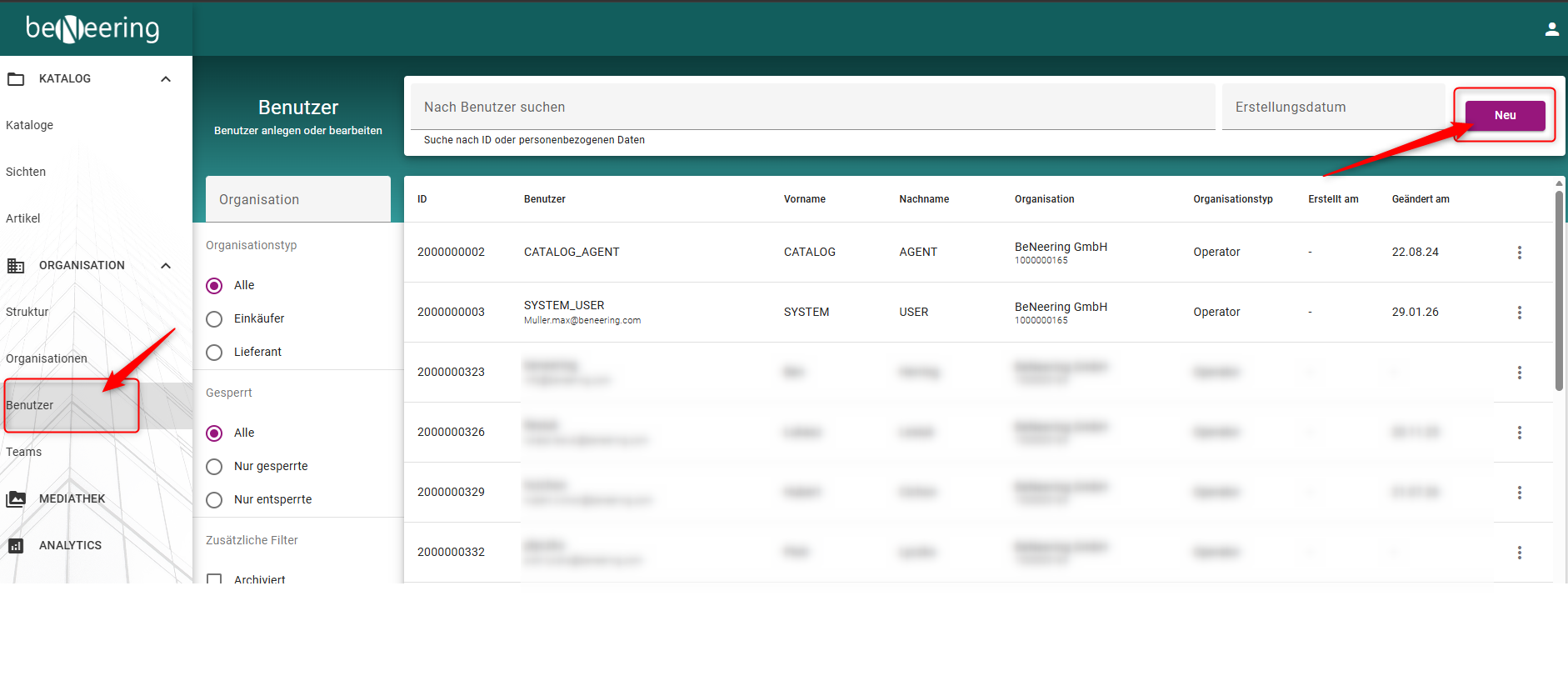Open the Mediathek image icon
This screenshot has height=696, width=1568.
(16, 499)
